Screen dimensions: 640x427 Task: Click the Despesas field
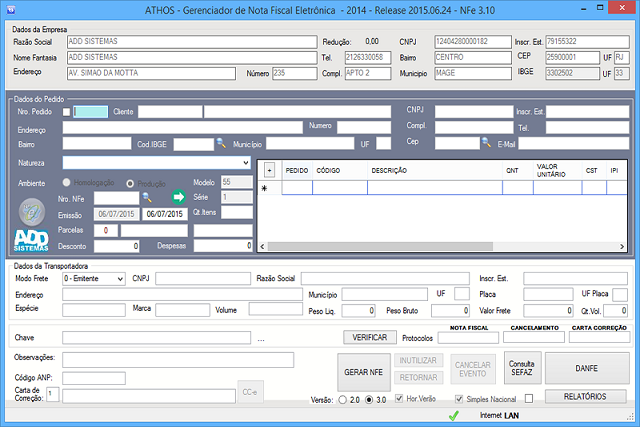(x=223, y=246)
